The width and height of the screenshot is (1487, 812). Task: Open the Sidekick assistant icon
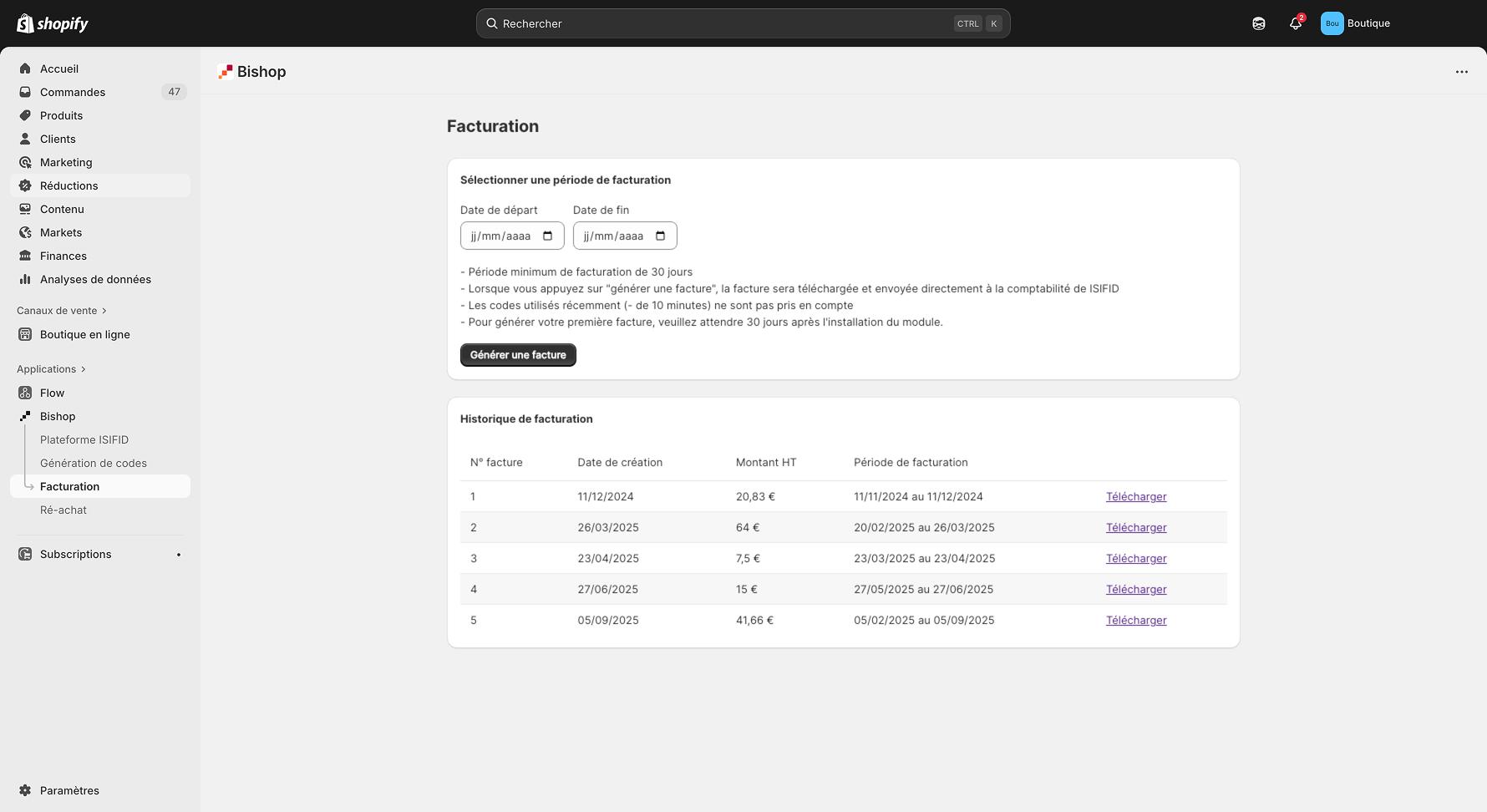click(x=1258, y=23)
